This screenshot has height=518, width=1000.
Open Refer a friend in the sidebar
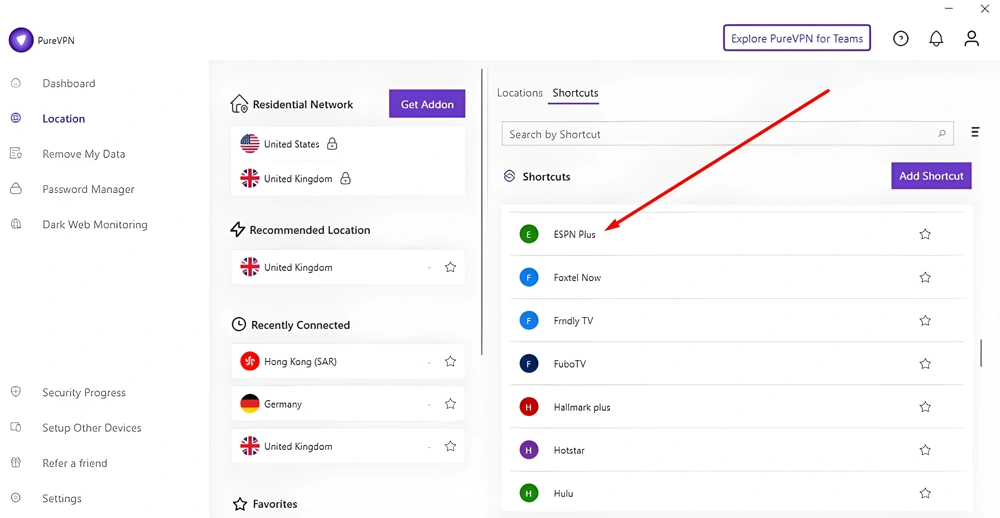(x=75, y=463)
